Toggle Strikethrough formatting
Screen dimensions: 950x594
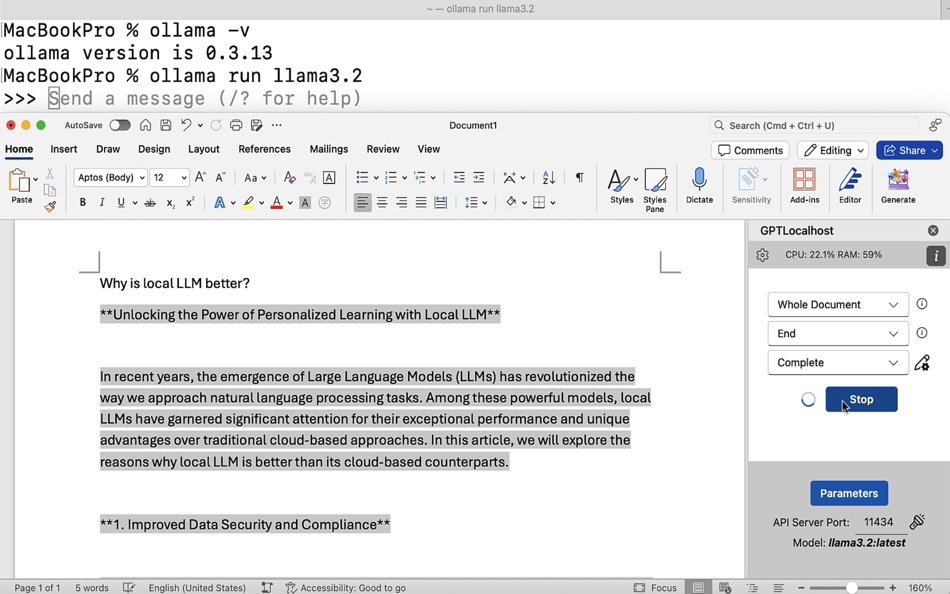[x=150, y=202]
